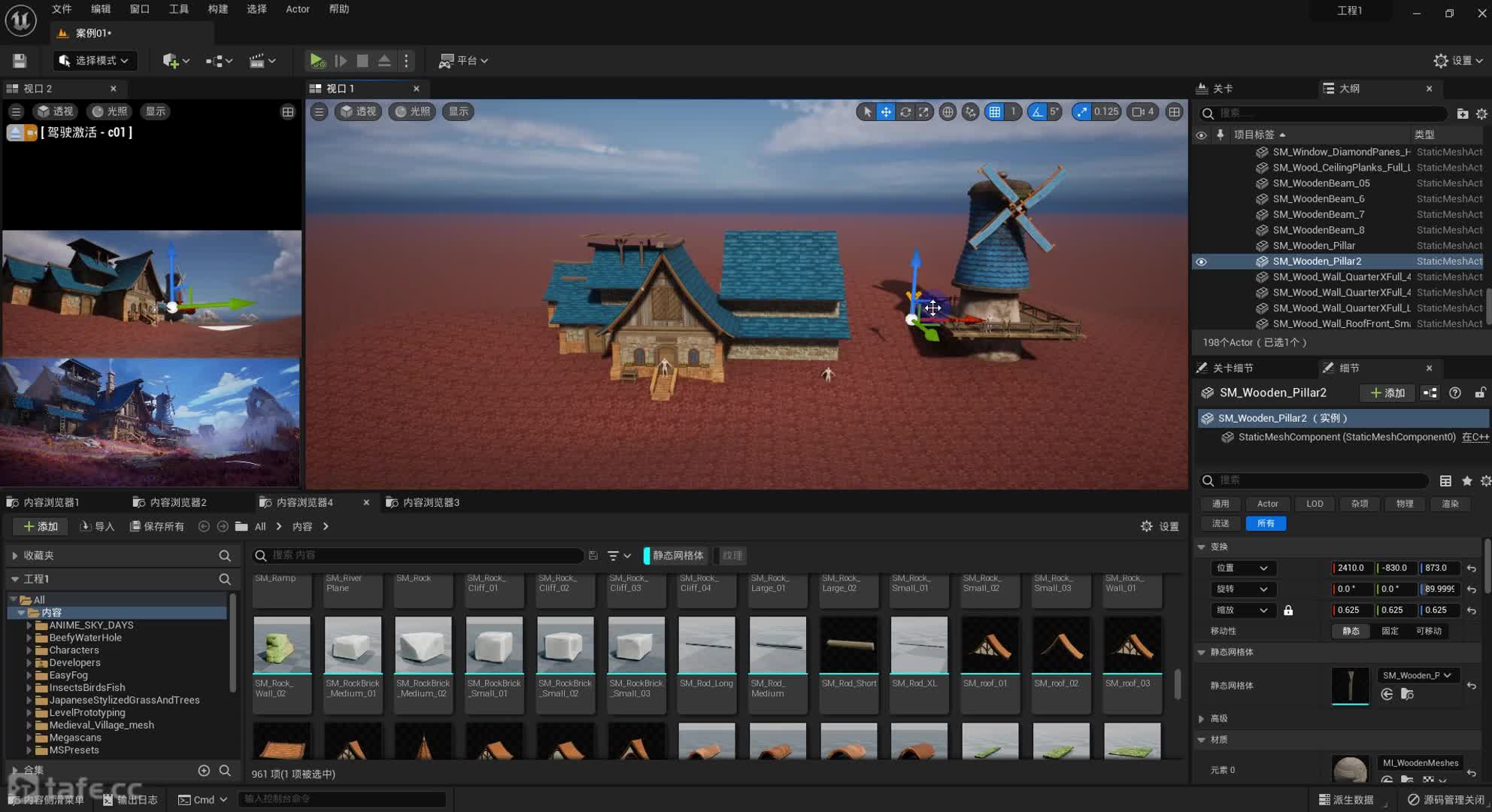This screenshot has width=1492, height=812.
Task: Set mobility to 固定
Action: point(1390,631)
